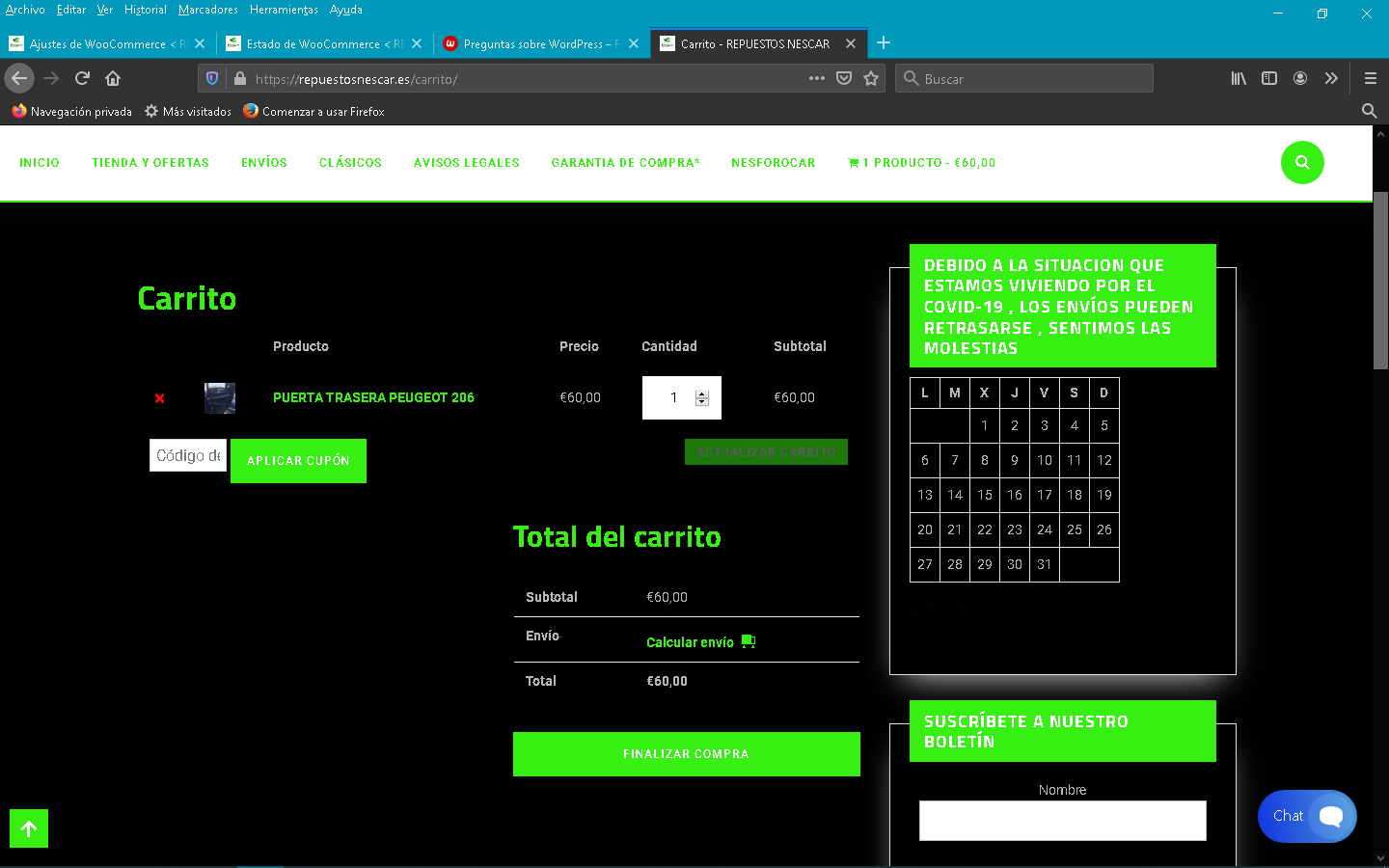Image resolution: width=1389 pixels, height=868 pixels.
Task: Open the Chat widget
Action: point(1307,816)
